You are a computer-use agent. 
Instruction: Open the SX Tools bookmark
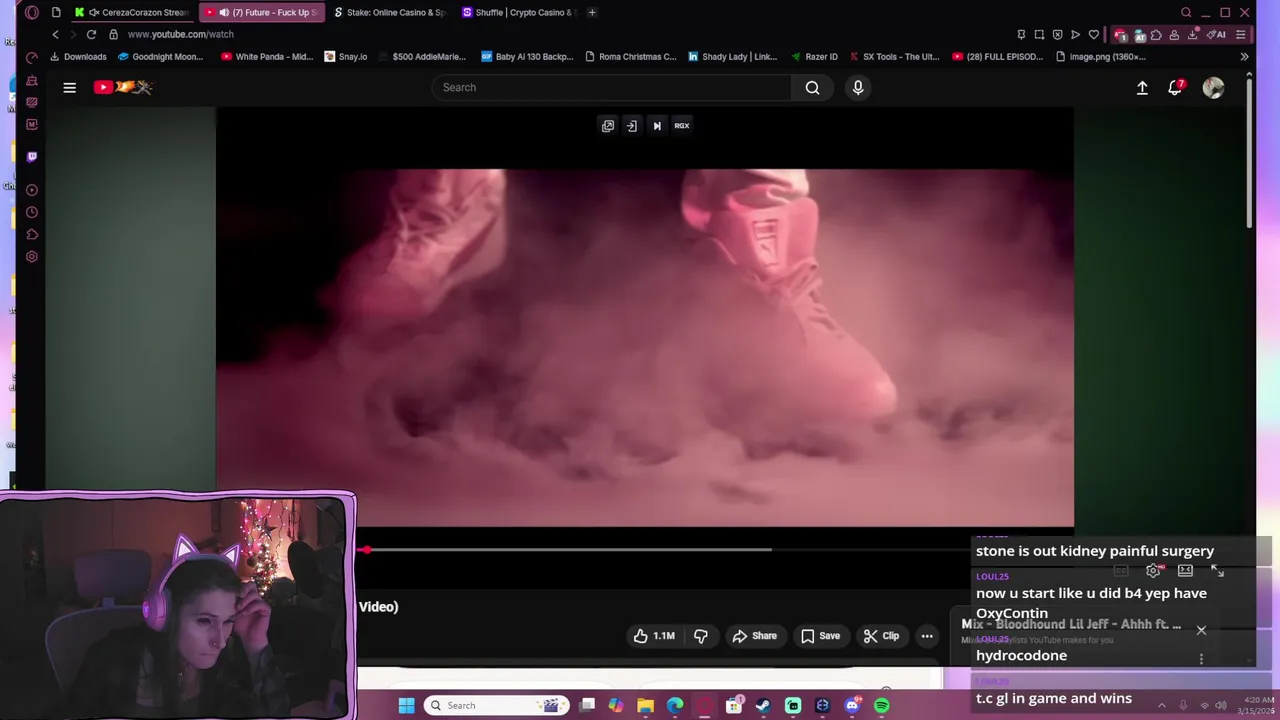(894, 57)
